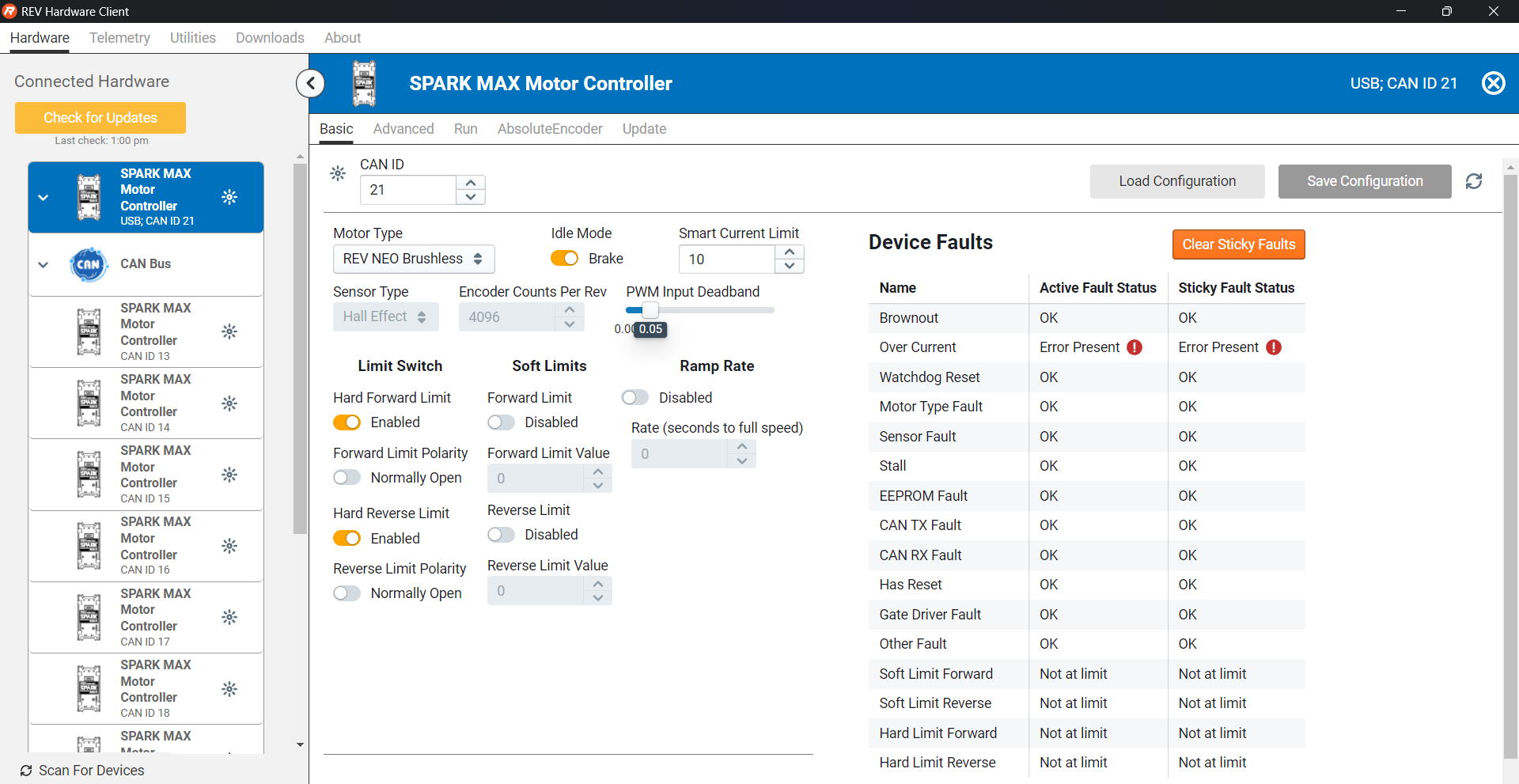This screenshot has height=784, width=1519.
Task: Collapse the hardware sidebar with back arrow
Action: [311, 83]
